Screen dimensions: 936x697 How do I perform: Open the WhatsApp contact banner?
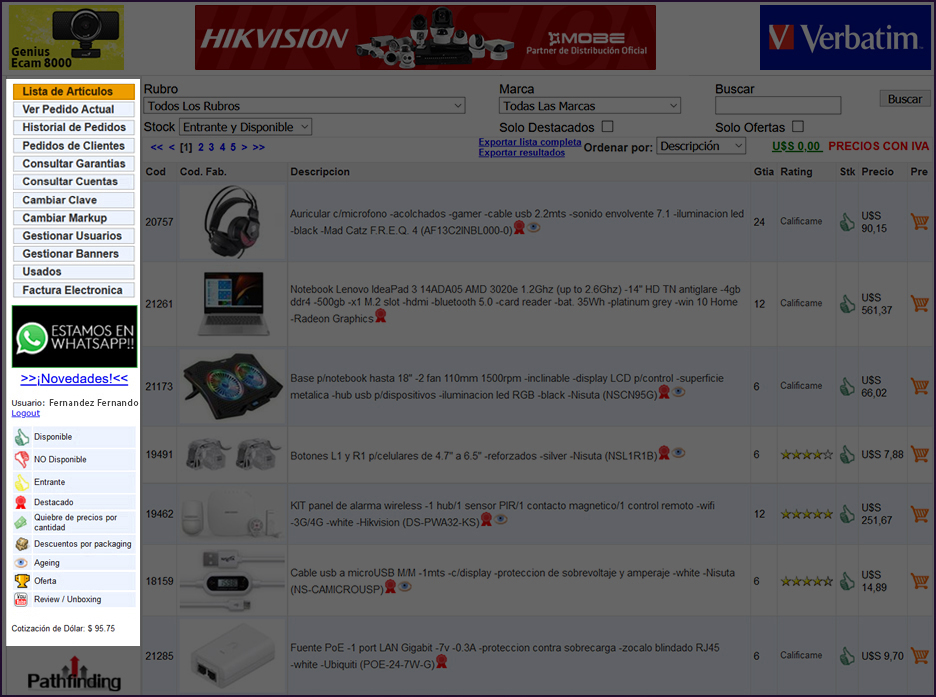click(x=74, y=336)
